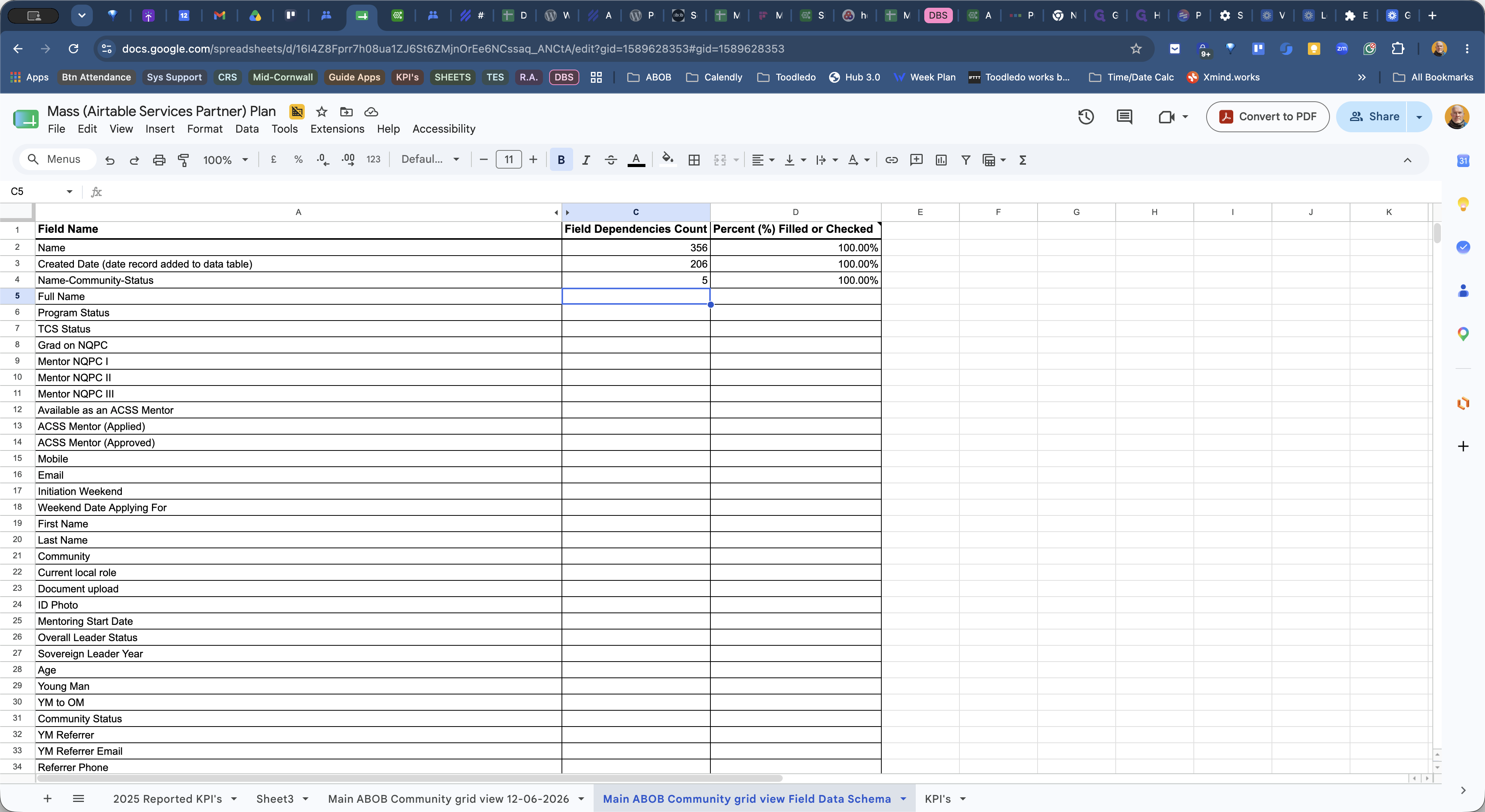Open text rotation dropdown
The width and height of the screenshot is (1485, 812).
coord(859,160)
